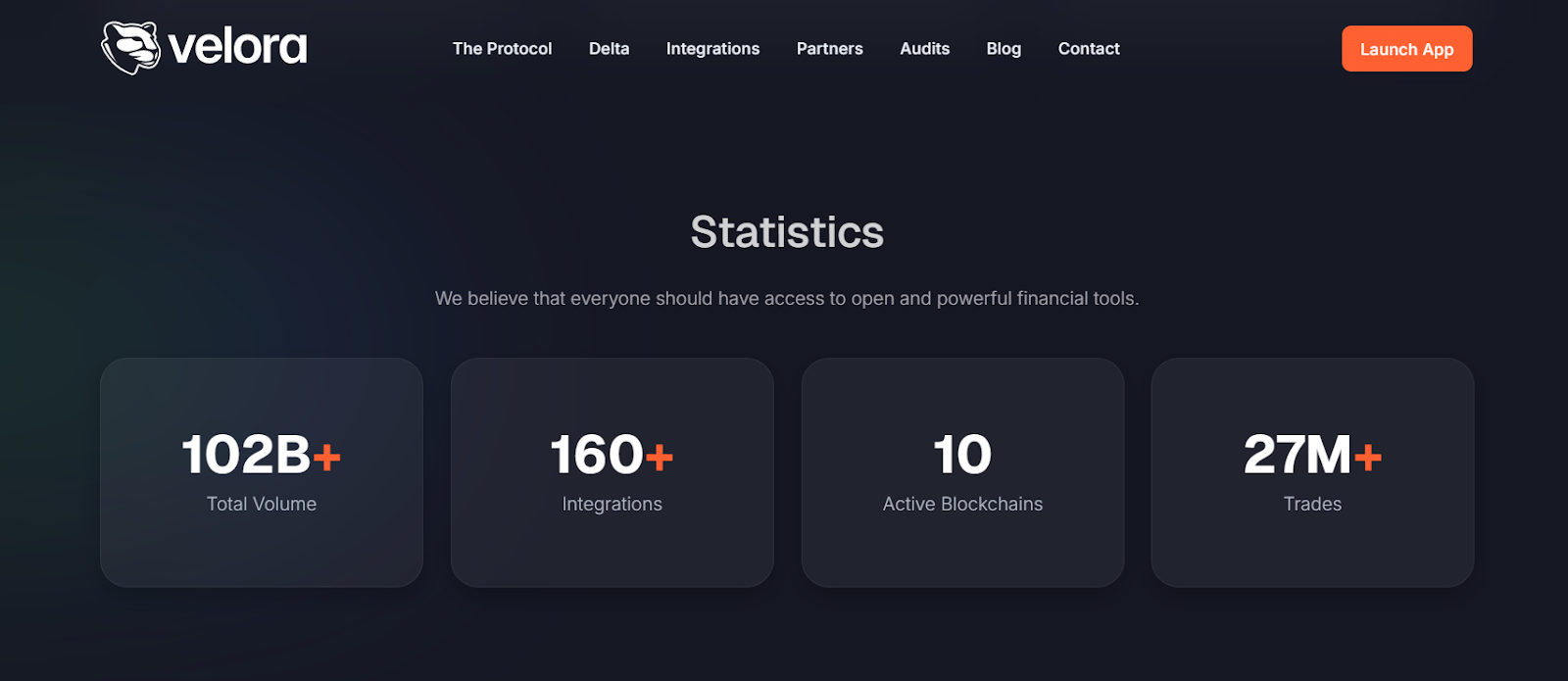This screenshot has height=681, width=1568.
Task: Click the Total Volume label
Action: (x=262, y=504)
